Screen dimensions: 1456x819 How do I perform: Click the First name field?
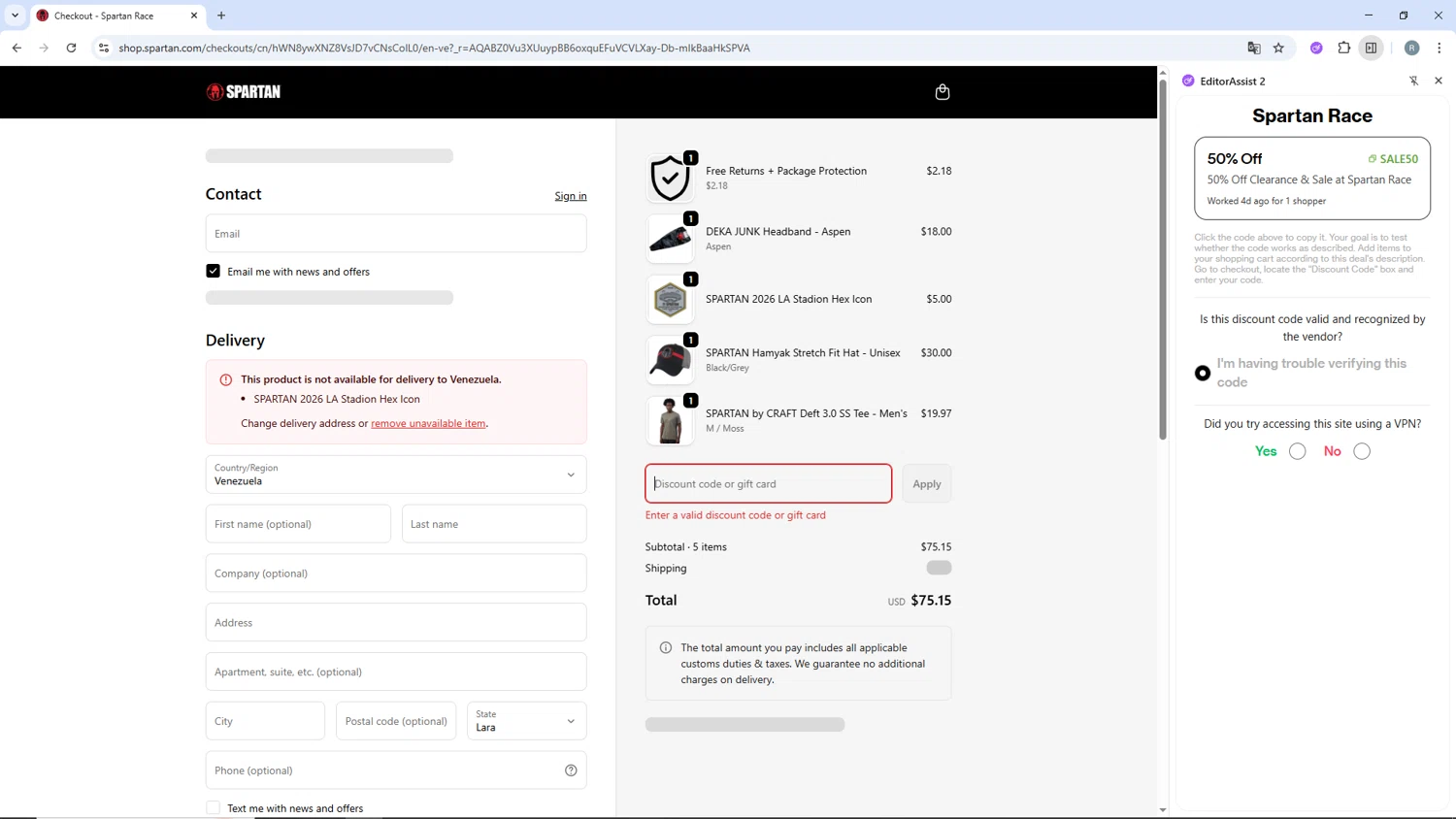click(298, 524)
